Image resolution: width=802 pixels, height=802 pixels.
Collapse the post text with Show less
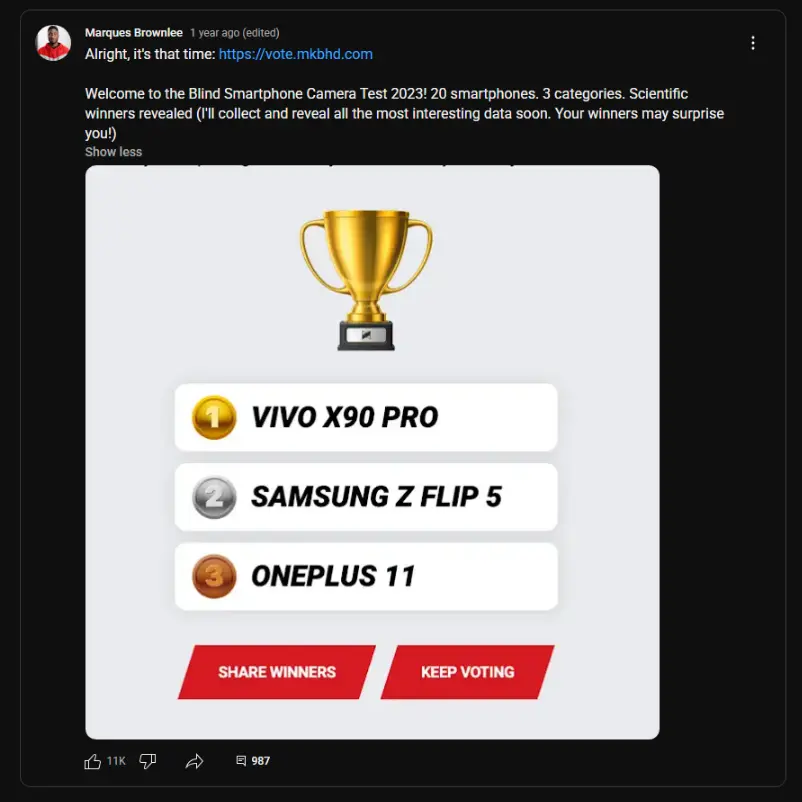tap(113, 152)
